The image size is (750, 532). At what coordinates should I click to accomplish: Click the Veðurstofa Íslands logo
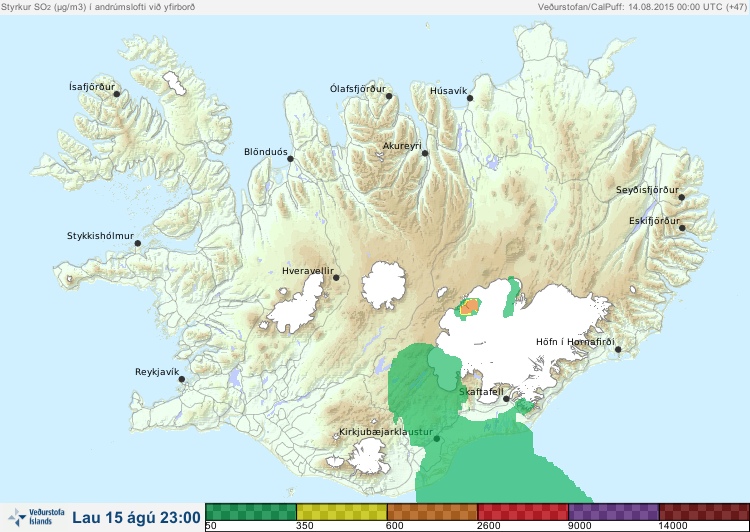tap(36, 517)
